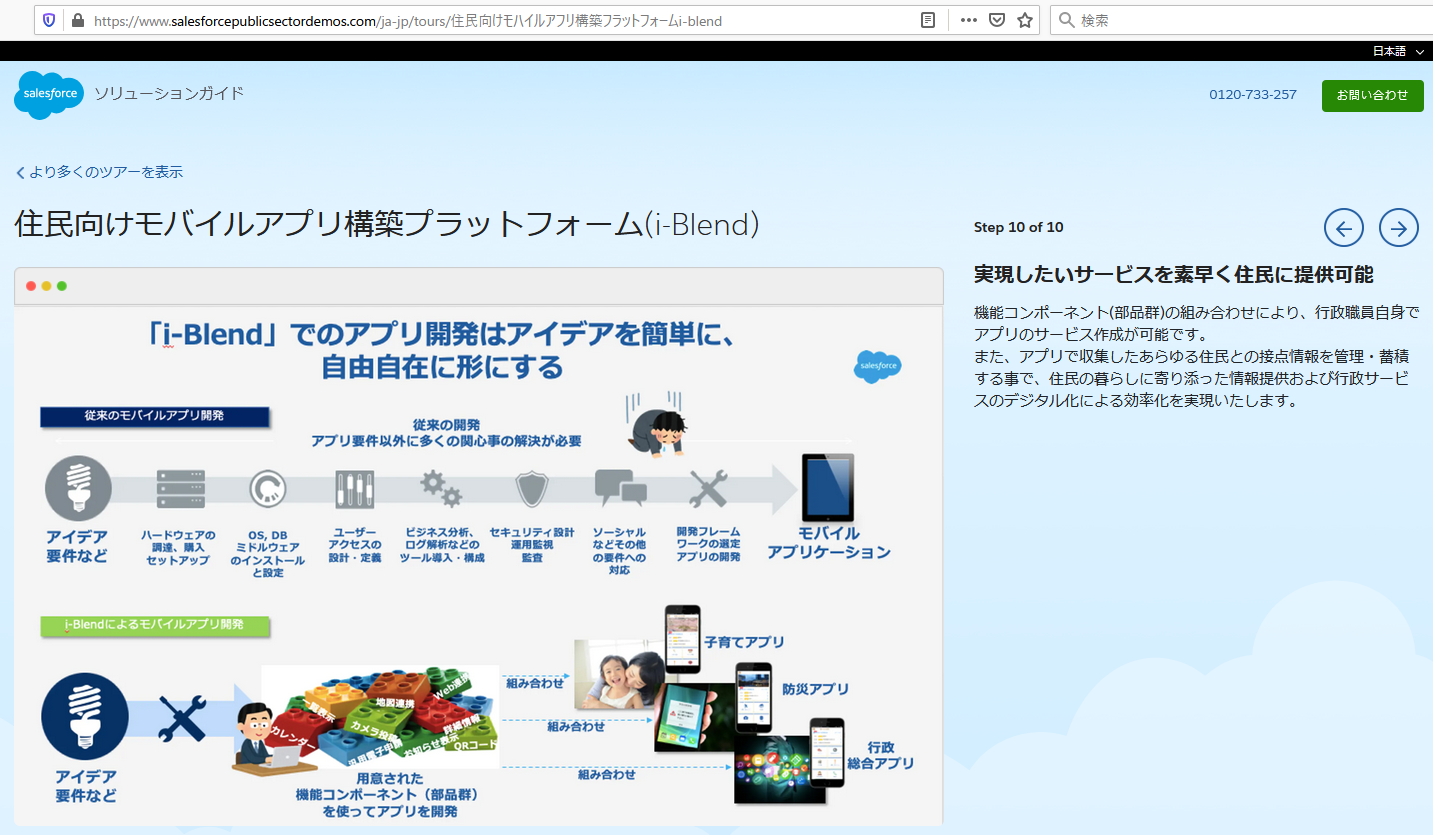Click the padlock site security icon
The width and height of the screenshot is (1433, 835).
78,20
